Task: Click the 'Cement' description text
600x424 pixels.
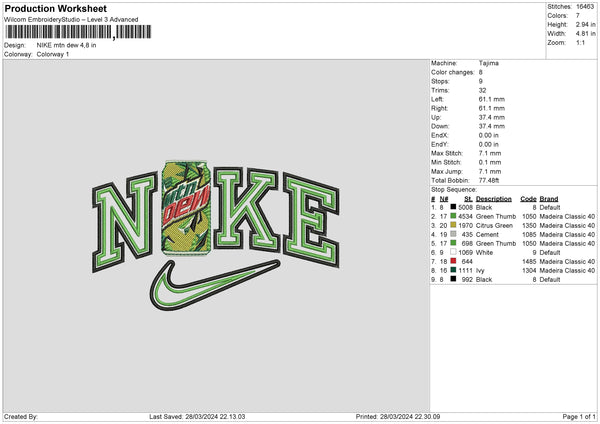Action: [487, 235]
